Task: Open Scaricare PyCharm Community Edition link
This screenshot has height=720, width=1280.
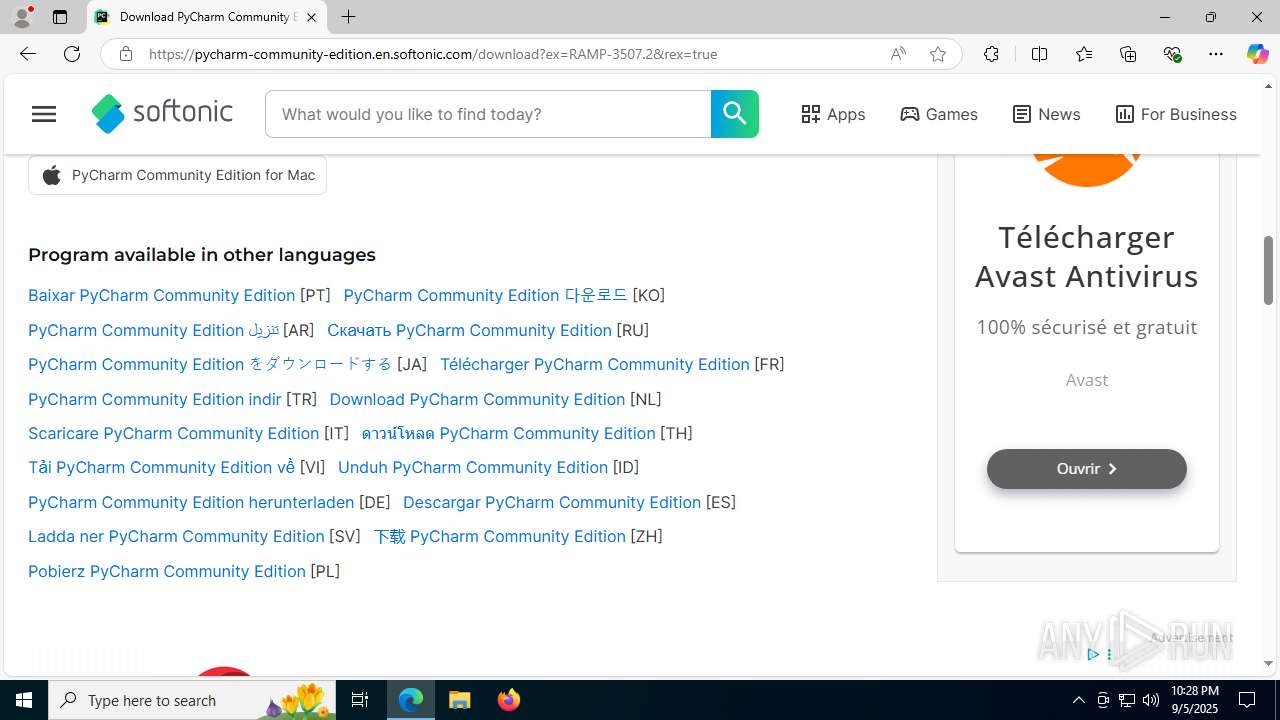Action: pos(174,433)
